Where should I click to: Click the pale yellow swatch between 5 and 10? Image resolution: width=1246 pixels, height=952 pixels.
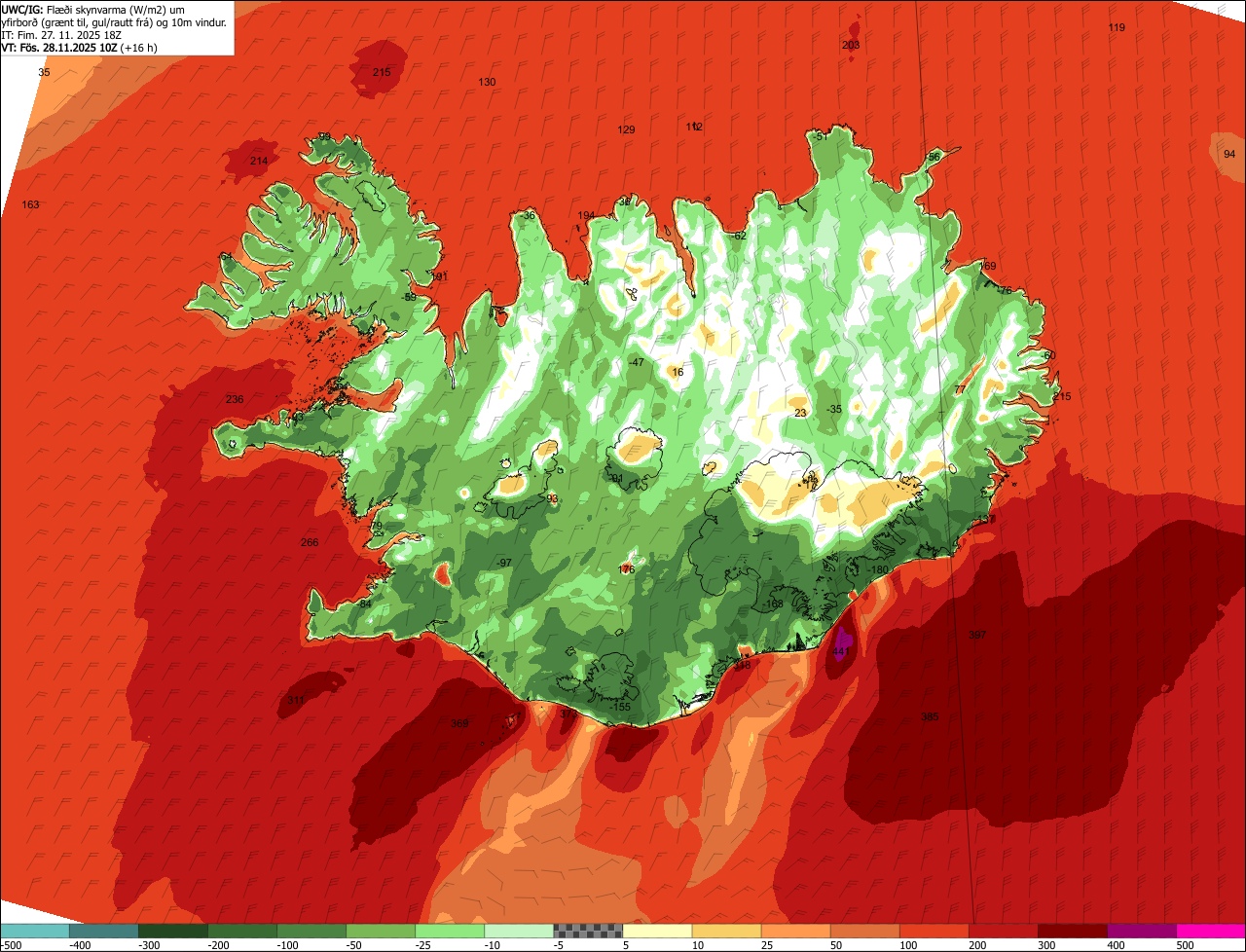click(x=657, y=930)
